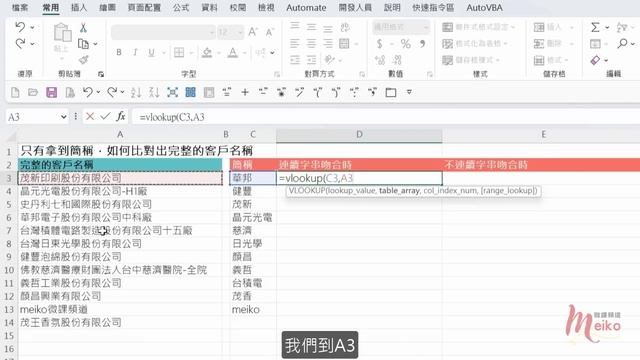Click the Insert Function fx button

(x=120, y=117)
